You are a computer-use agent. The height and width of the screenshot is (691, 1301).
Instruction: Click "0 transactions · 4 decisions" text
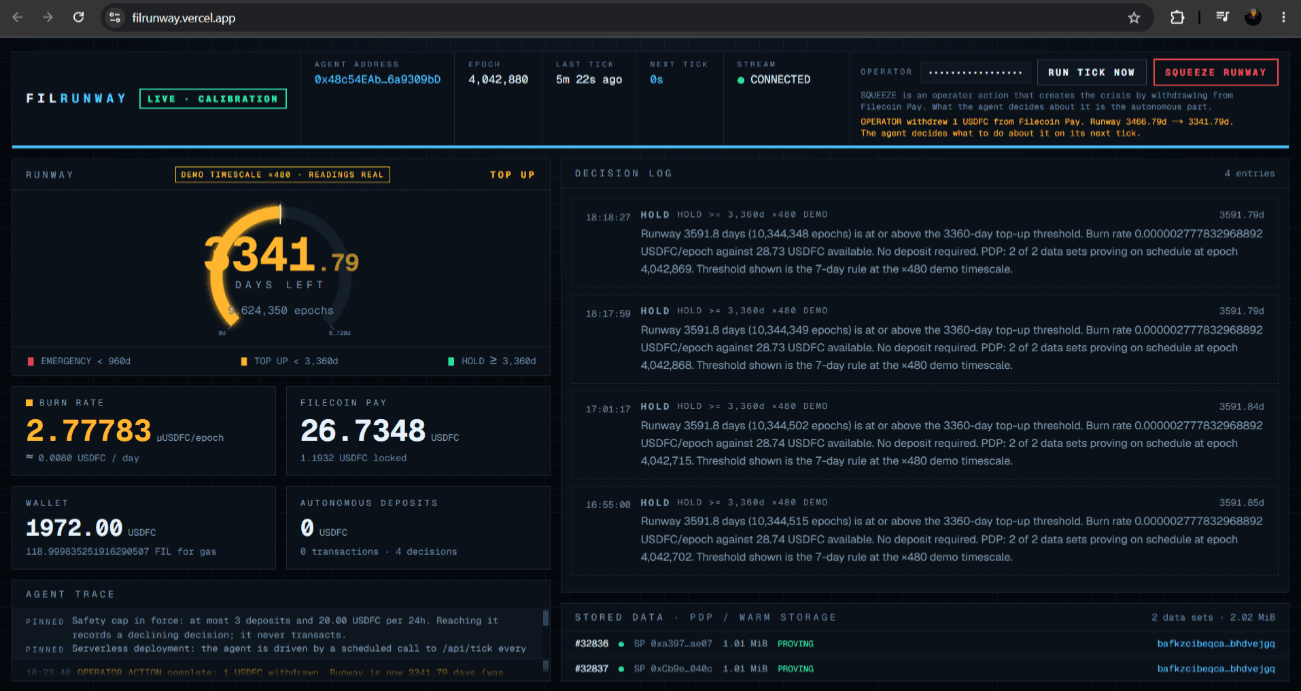(x=379, y=552)
